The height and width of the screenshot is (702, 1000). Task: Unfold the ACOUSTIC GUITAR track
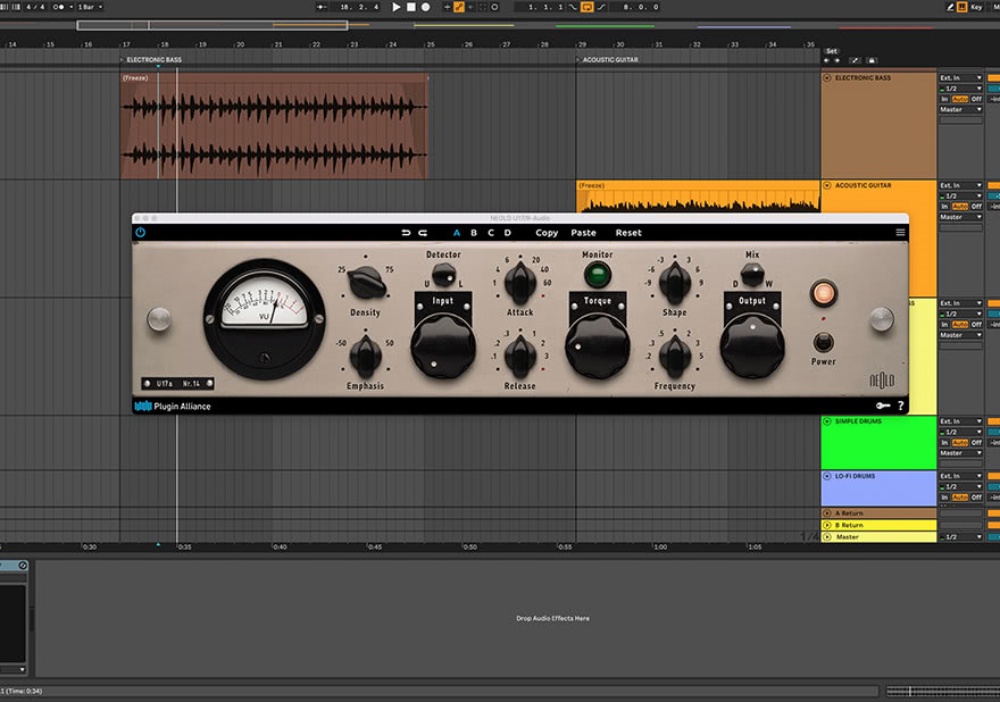(x=827, y=186)
